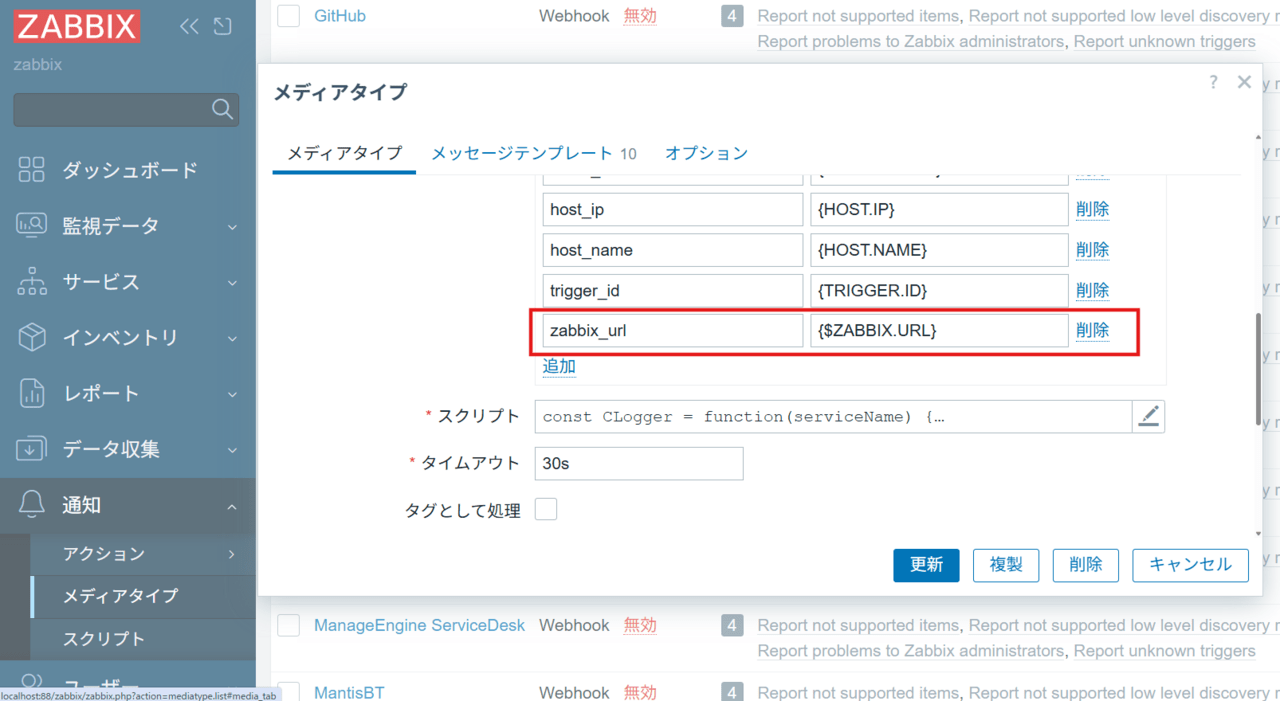Click the Dashboard grid icon
1280x701 pixels.
click(32, 170)
